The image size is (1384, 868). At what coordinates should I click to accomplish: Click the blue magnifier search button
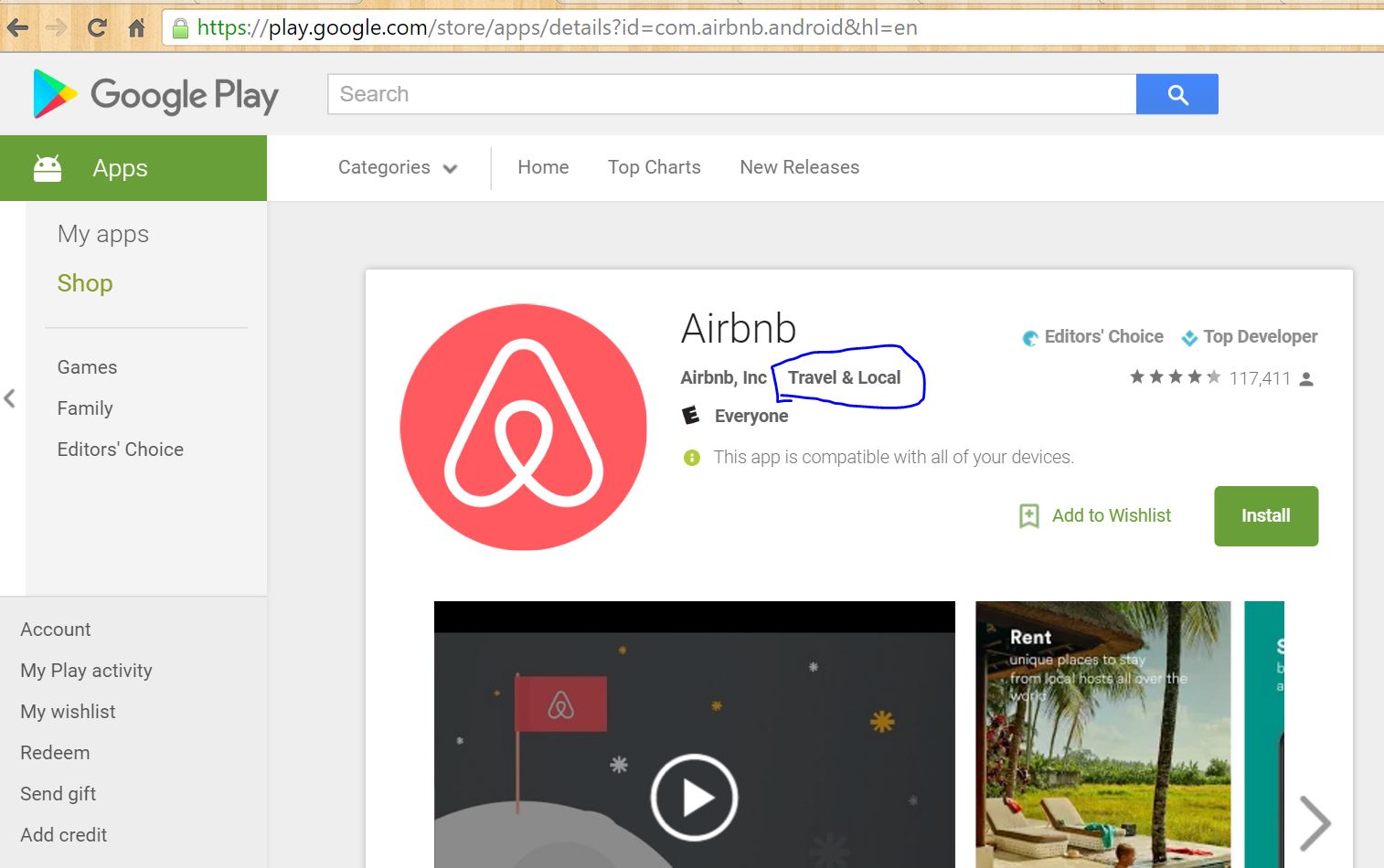1177,94
